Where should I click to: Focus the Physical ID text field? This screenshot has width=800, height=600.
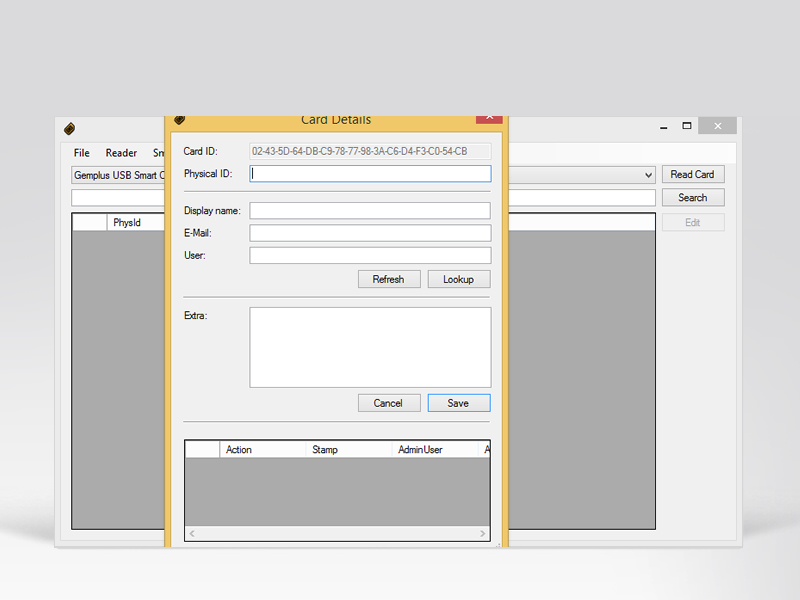pyautogui.click(x=370, y=173)
